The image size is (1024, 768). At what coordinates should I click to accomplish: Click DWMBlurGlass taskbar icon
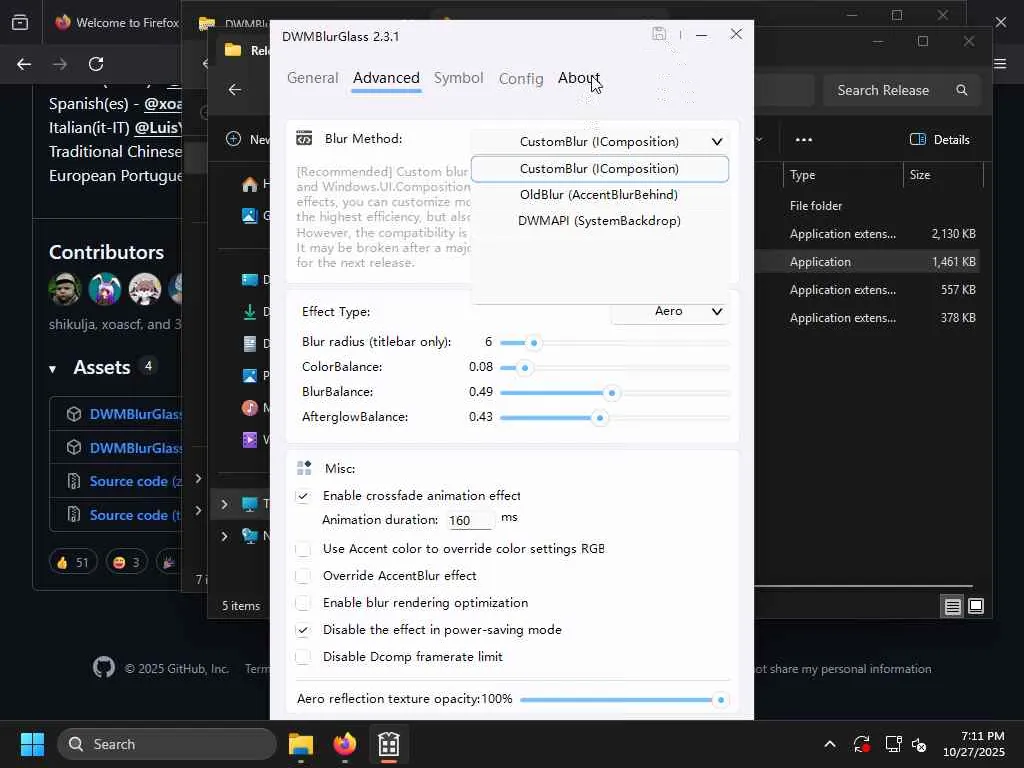[389, 744]
